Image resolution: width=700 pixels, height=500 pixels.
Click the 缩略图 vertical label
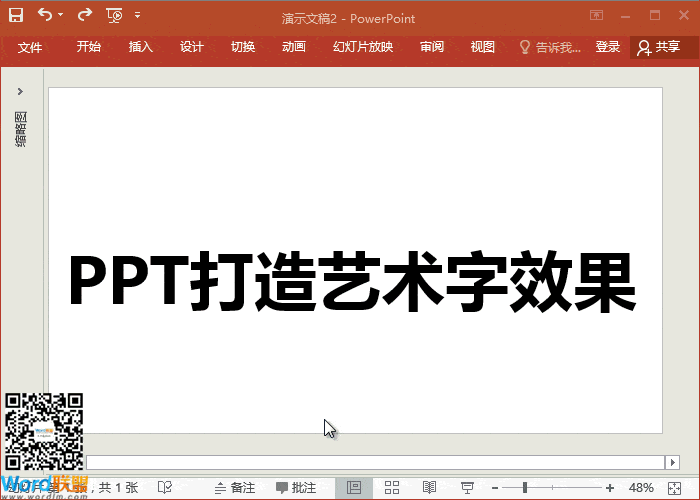tap(21, 129)
